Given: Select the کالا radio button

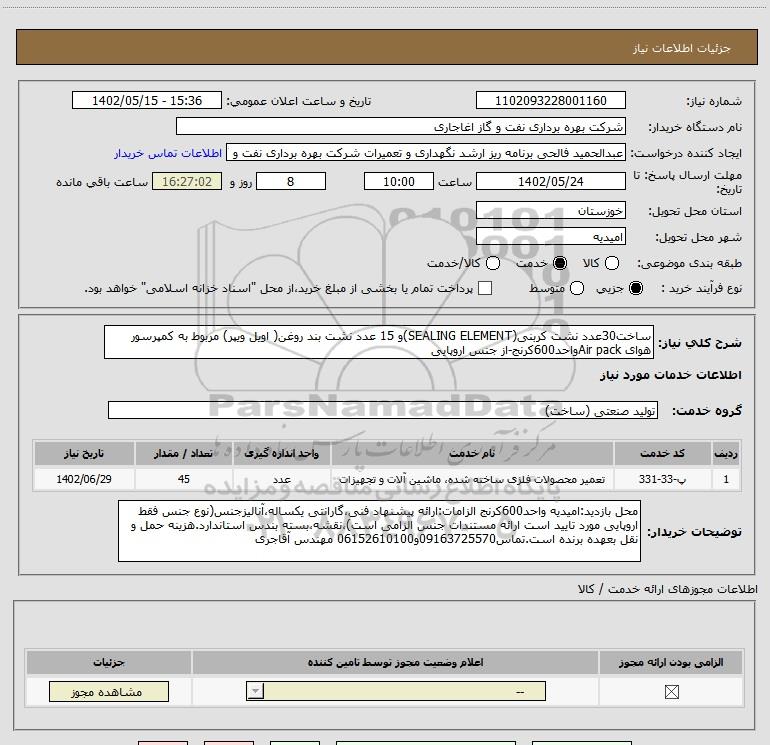Looking at the screenshot, I should [612, 263].
